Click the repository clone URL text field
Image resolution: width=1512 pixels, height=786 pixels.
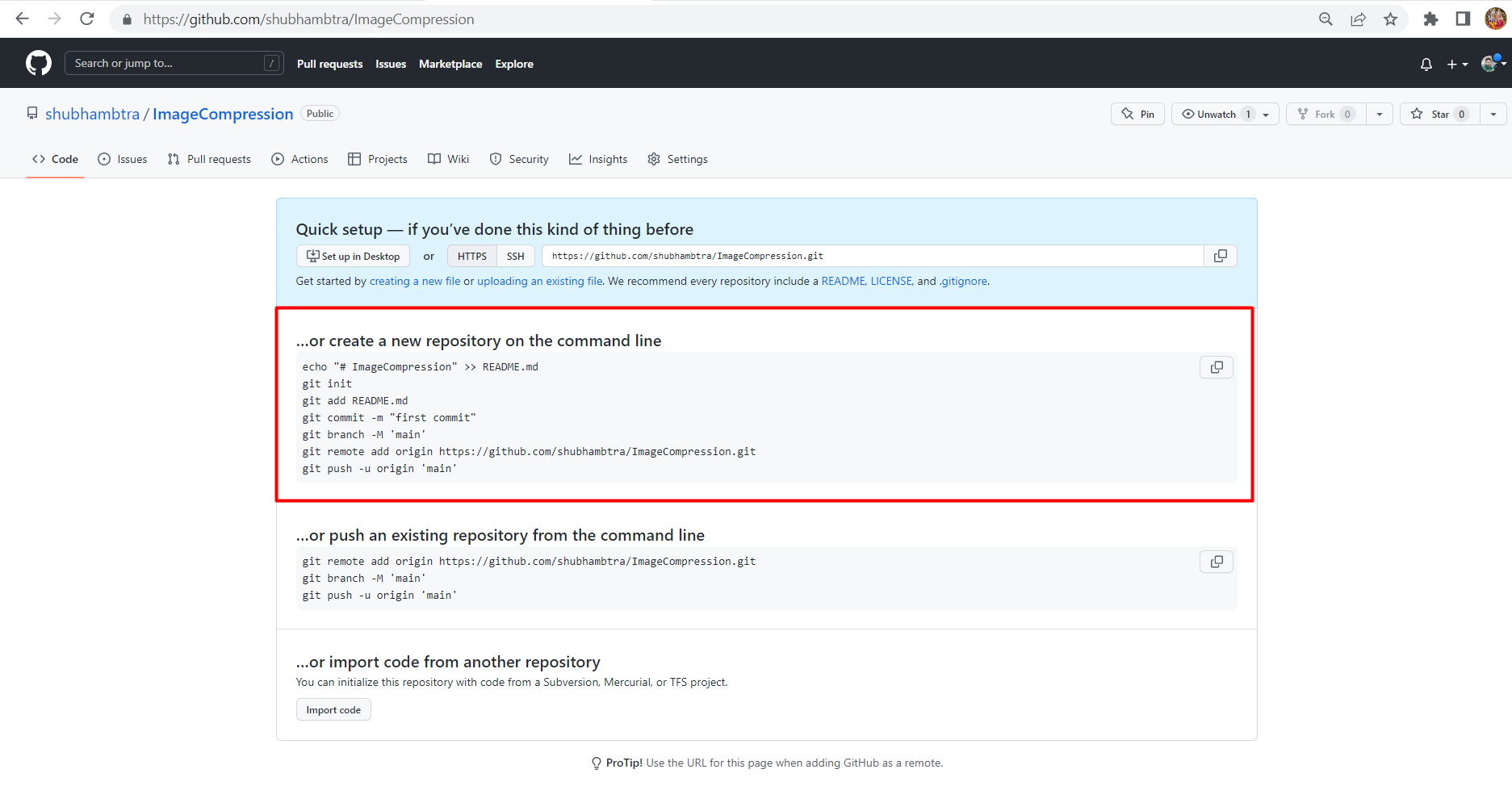point(873,256)
